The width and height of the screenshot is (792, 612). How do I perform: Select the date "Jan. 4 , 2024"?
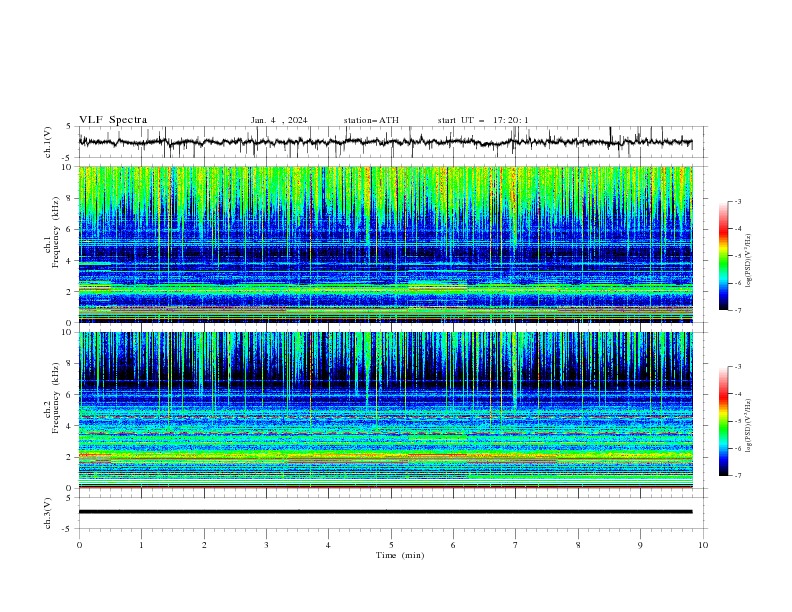[279, 120]
